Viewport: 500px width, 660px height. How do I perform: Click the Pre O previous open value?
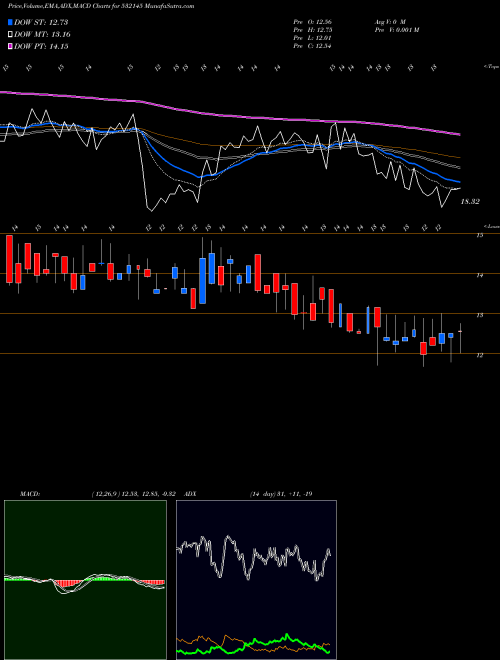(x=312, y=21)
